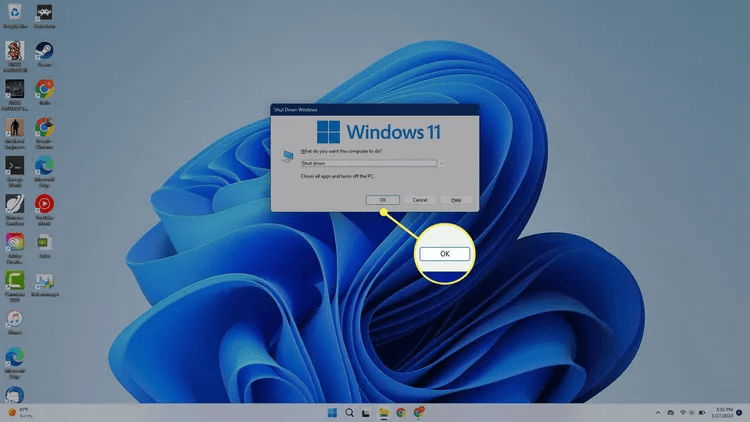Expand the 'Shut down' action dropdown
Viewport: 750px width, 422px height.
441,163
